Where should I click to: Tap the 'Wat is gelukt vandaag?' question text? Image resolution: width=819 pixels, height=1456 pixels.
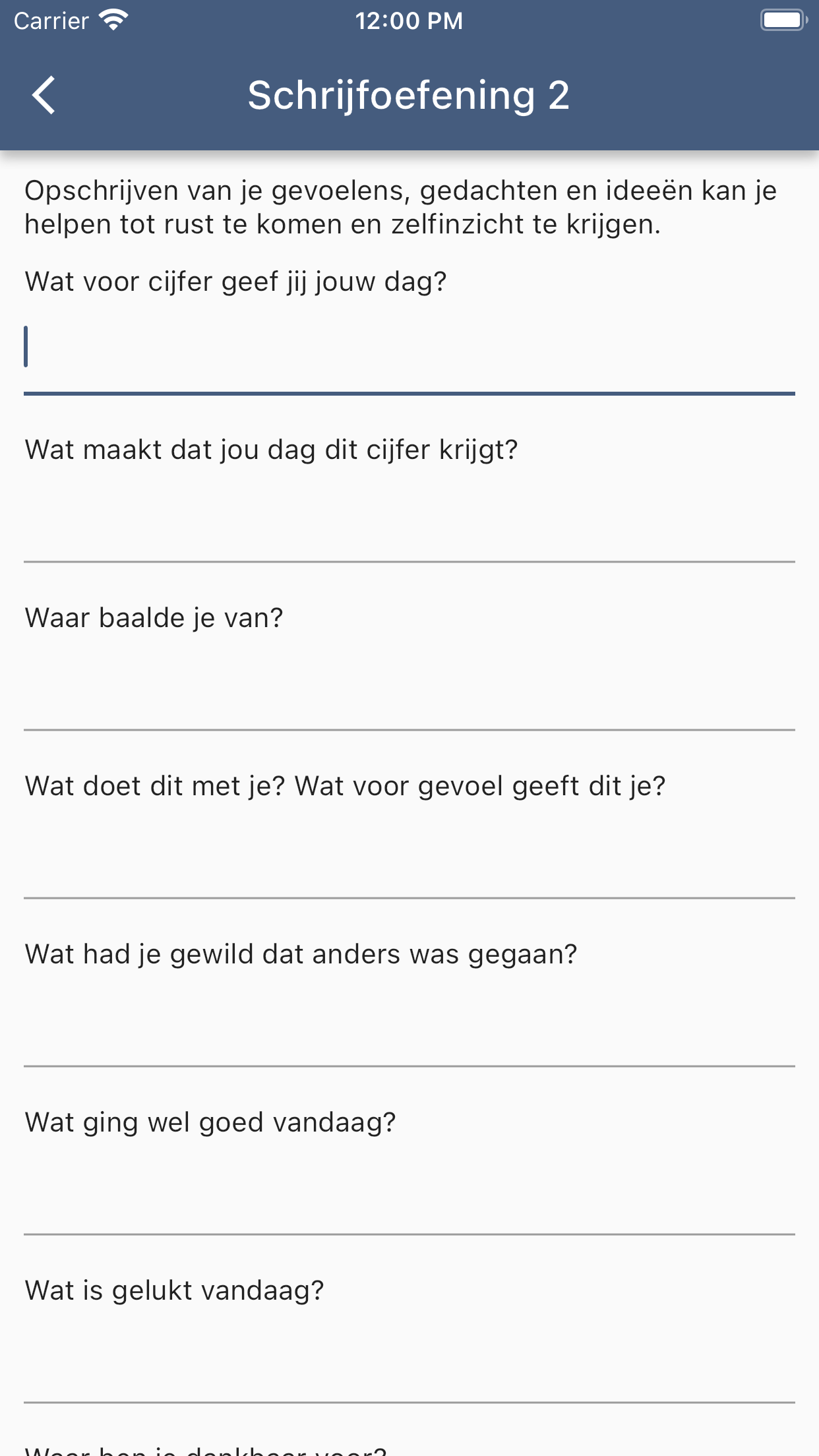point(174,1290)
